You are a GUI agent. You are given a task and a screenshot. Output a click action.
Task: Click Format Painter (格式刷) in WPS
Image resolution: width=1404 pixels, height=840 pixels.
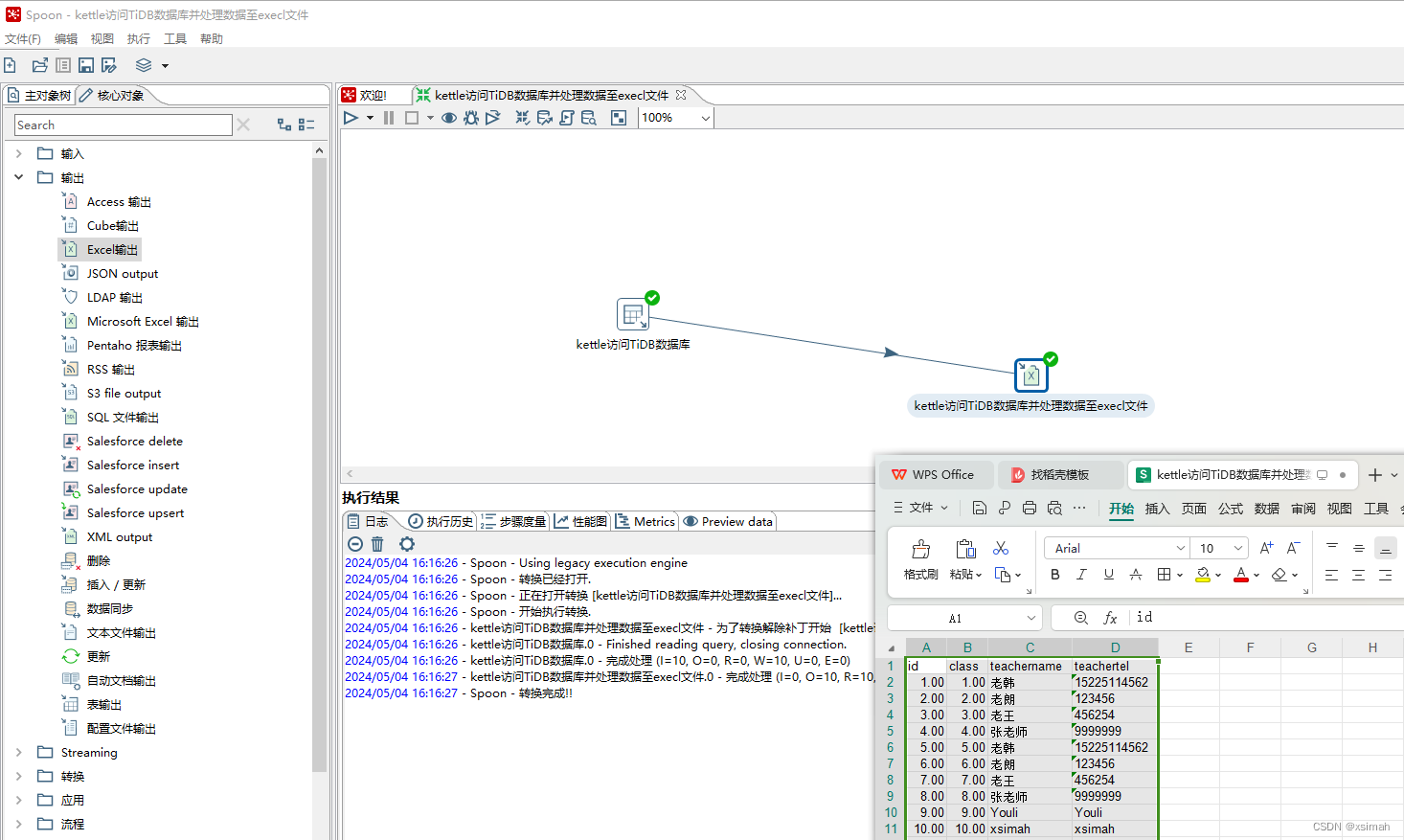pos(921,559)
